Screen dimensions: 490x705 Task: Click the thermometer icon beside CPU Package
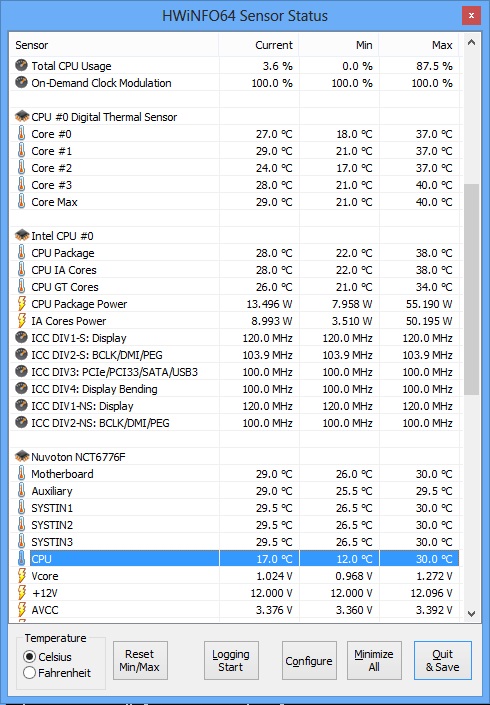click(x=21, y=253)
